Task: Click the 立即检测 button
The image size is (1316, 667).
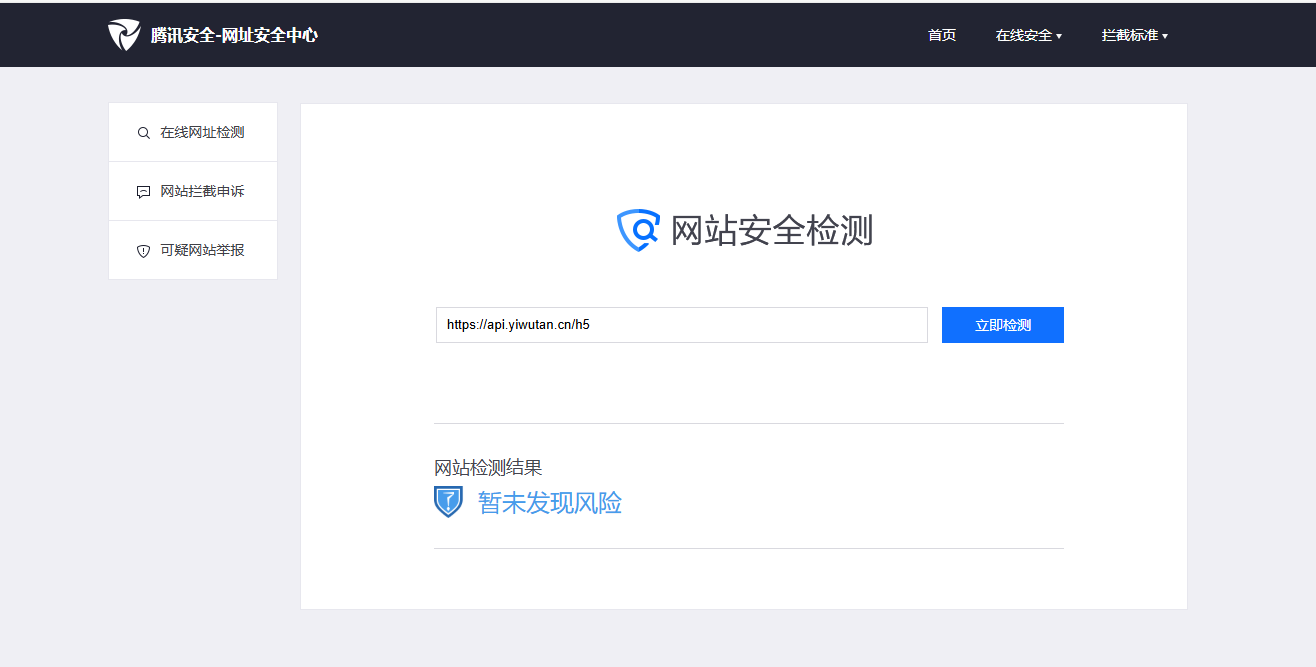Action: coord(1003,325)
